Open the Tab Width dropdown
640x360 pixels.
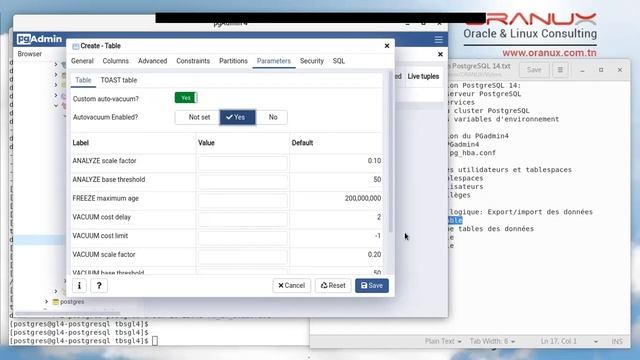pyautogui.click(x=492, y=341)
